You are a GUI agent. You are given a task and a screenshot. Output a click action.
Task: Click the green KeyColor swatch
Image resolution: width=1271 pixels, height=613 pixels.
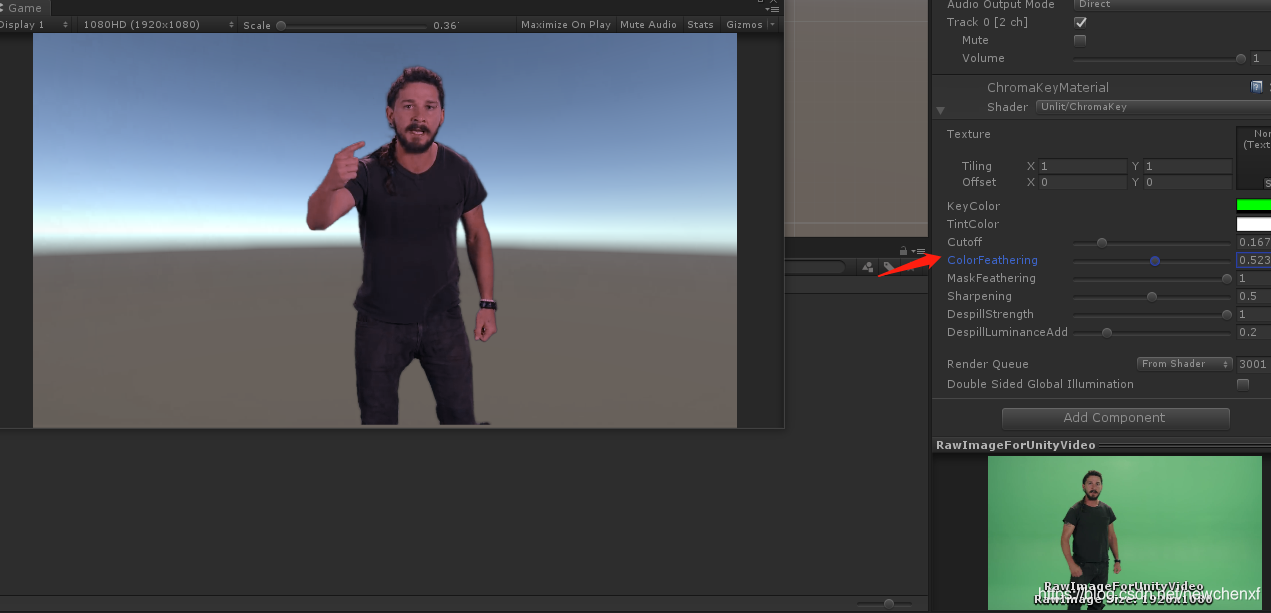[x=1254, y=205]
